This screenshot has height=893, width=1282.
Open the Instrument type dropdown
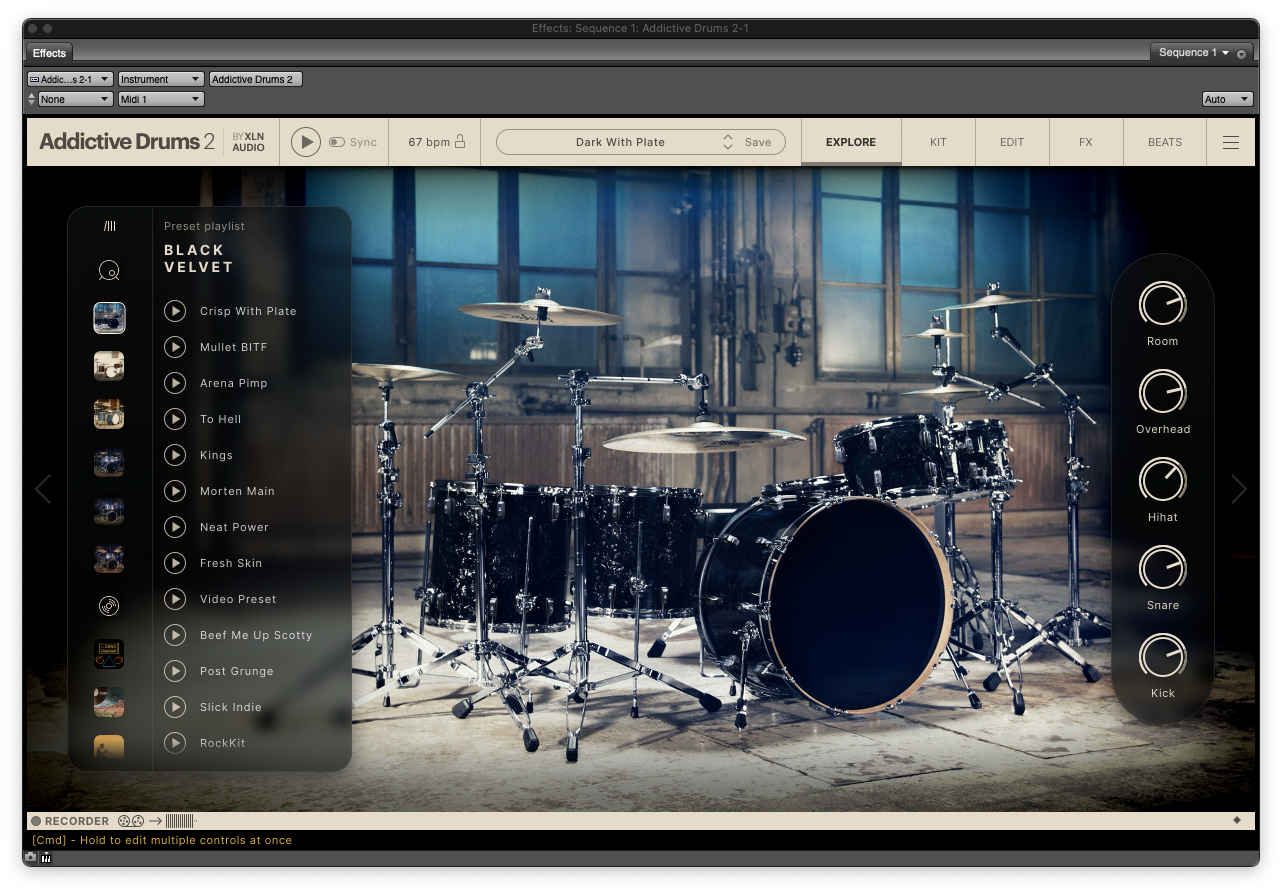161,79
